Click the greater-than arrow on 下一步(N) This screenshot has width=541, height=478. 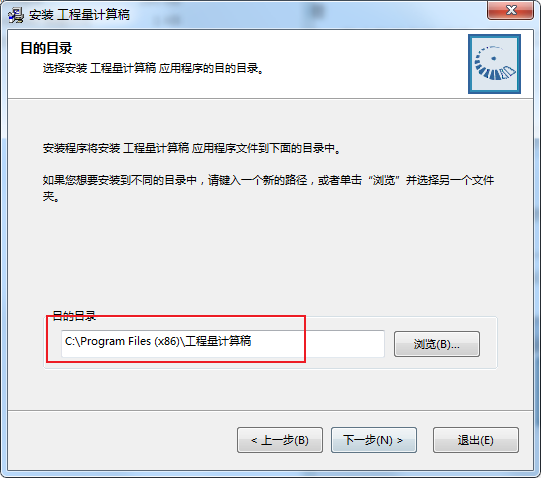pos(400,440)
